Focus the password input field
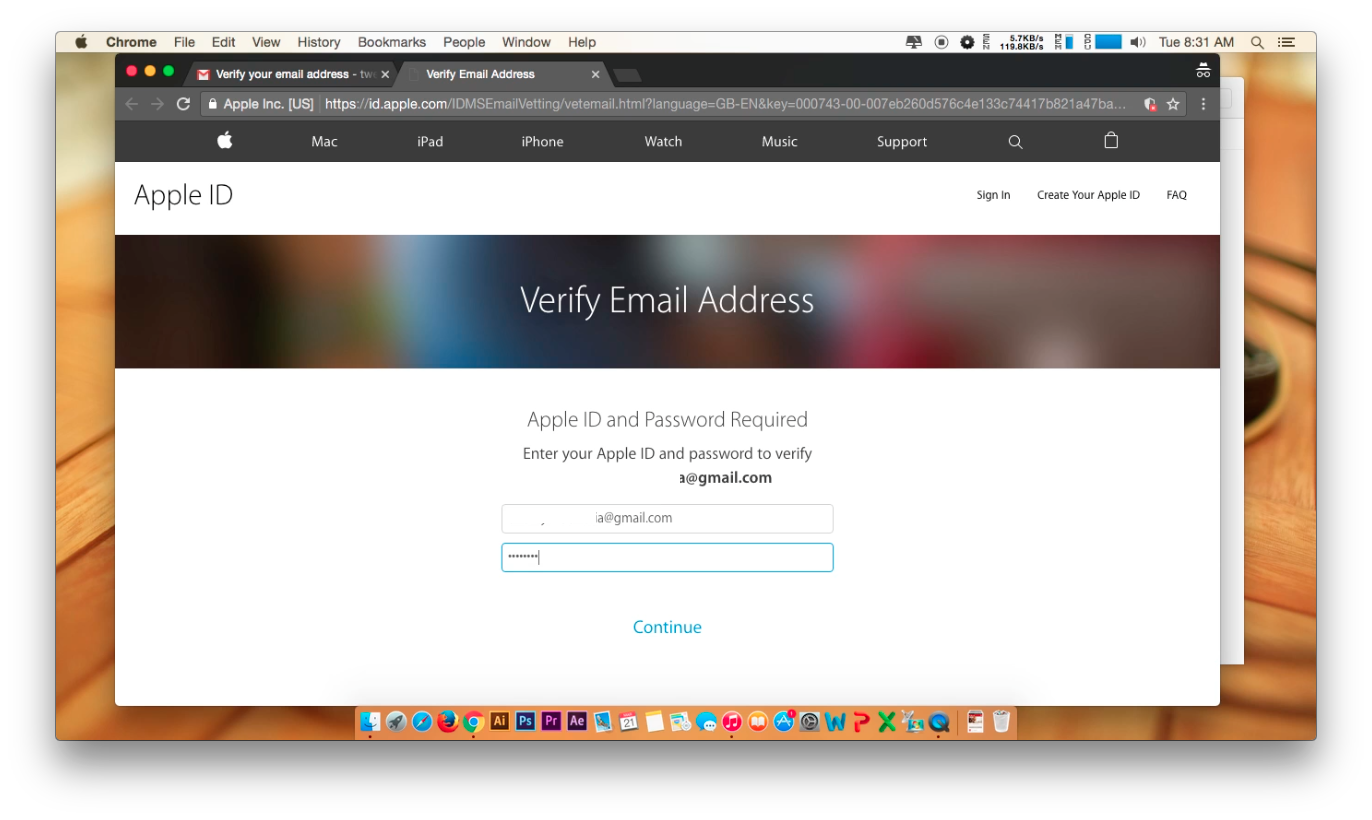The image size is (1372, 820). click(667, 557)
